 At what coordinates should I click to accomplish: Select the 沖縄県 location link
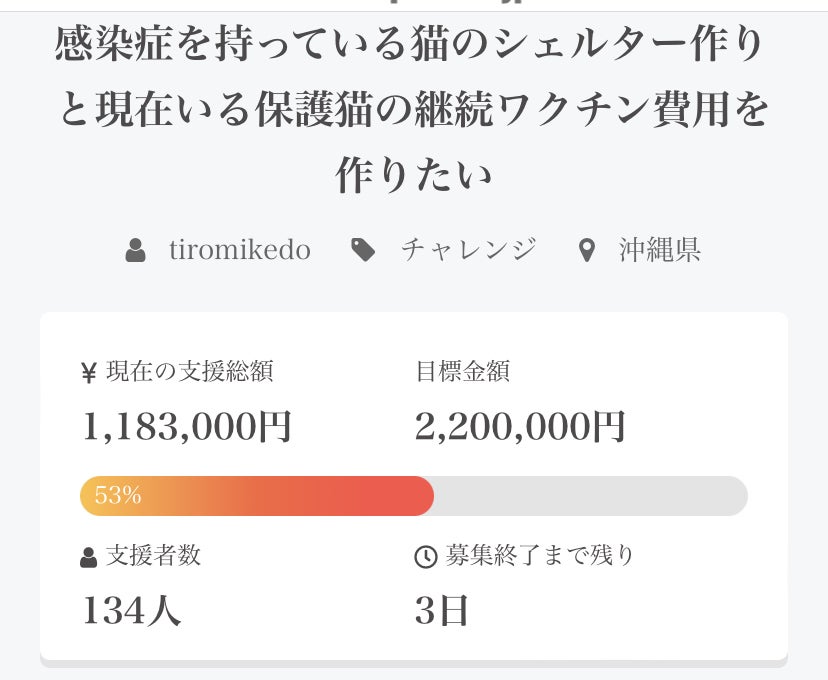click(659, 250)
